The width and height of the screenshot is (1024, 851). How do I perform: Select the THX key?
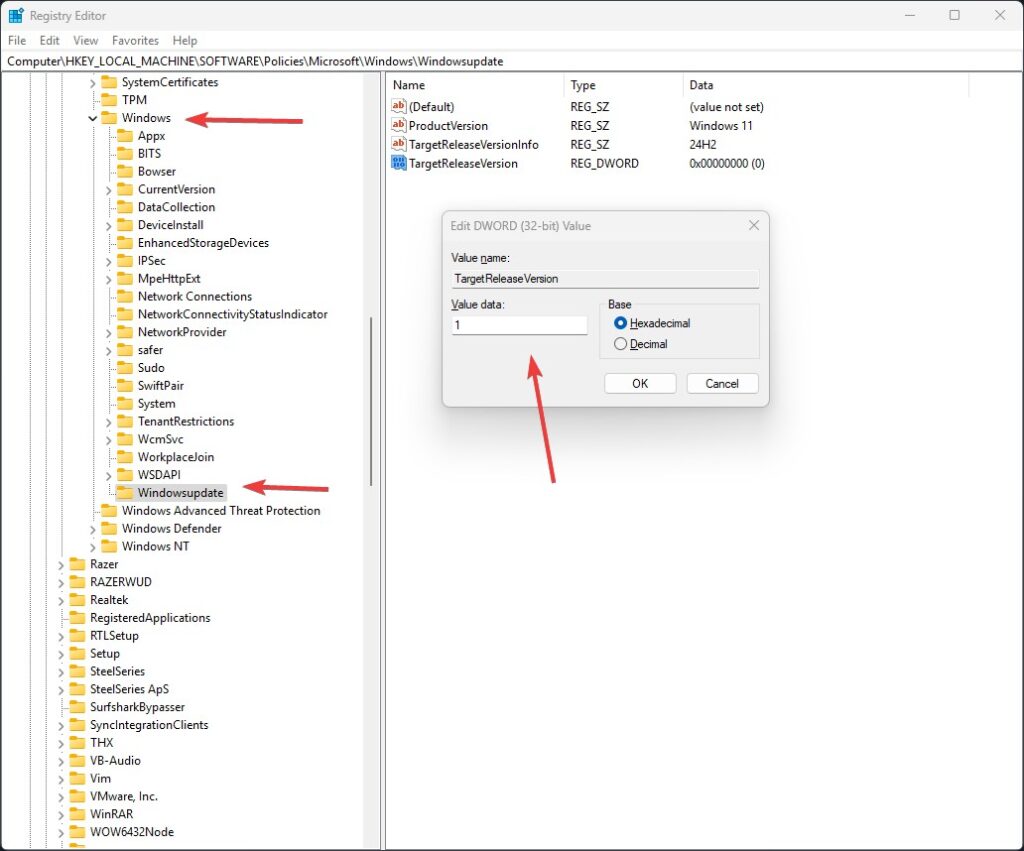click(101, 743)
